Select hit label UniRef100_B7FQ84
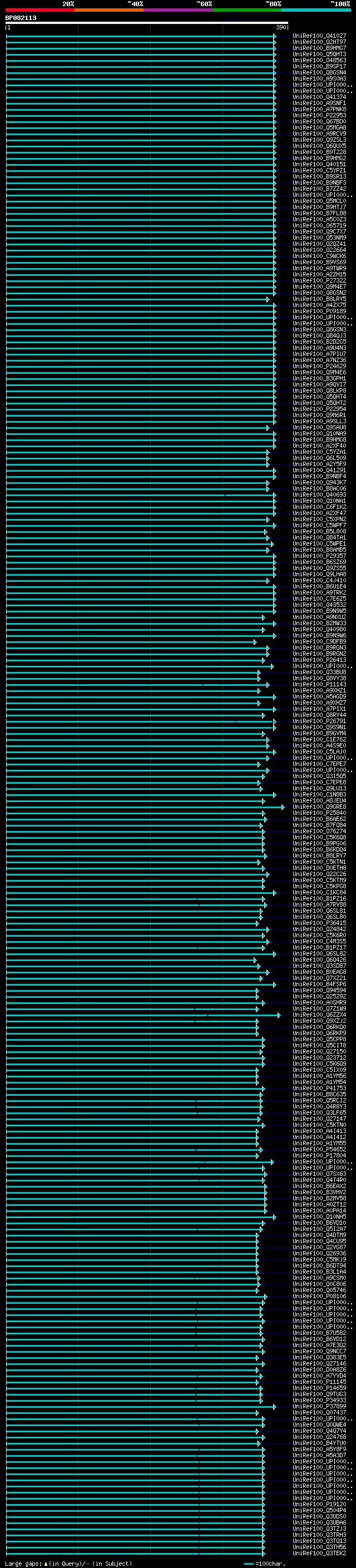This screenshot has width=356, height=1568. 319,825
